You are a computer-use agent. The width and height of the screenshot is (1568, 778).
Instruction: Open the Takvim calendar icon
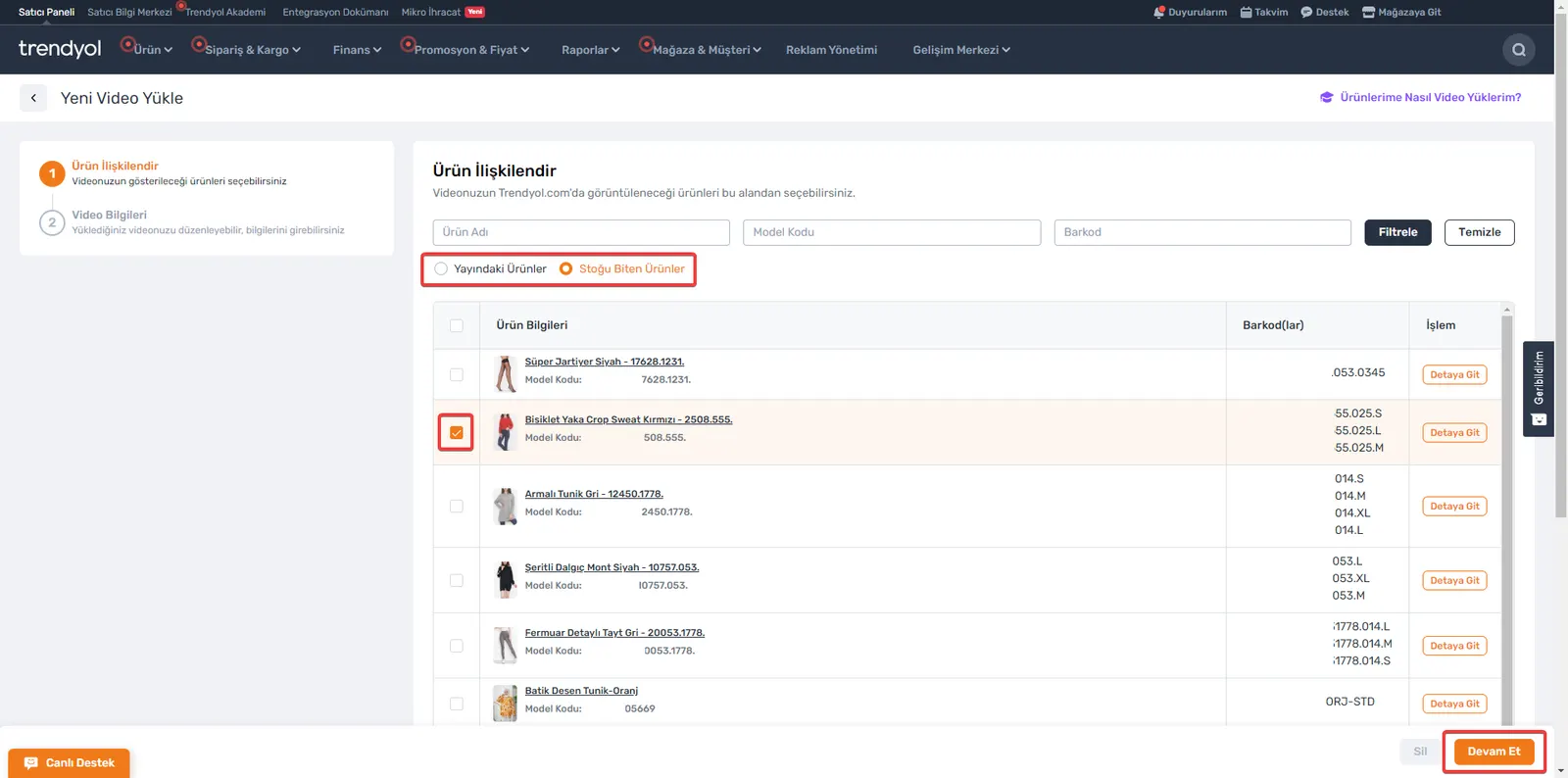(x=1247, y=13)
